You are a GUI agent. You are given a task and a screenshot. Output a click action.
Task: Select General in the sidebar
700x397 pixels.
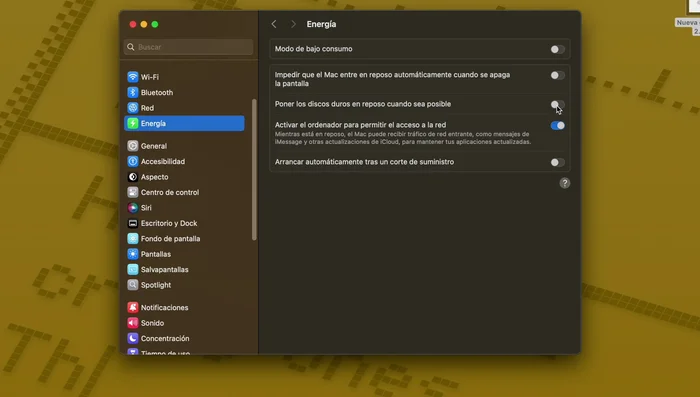point(184,146)
